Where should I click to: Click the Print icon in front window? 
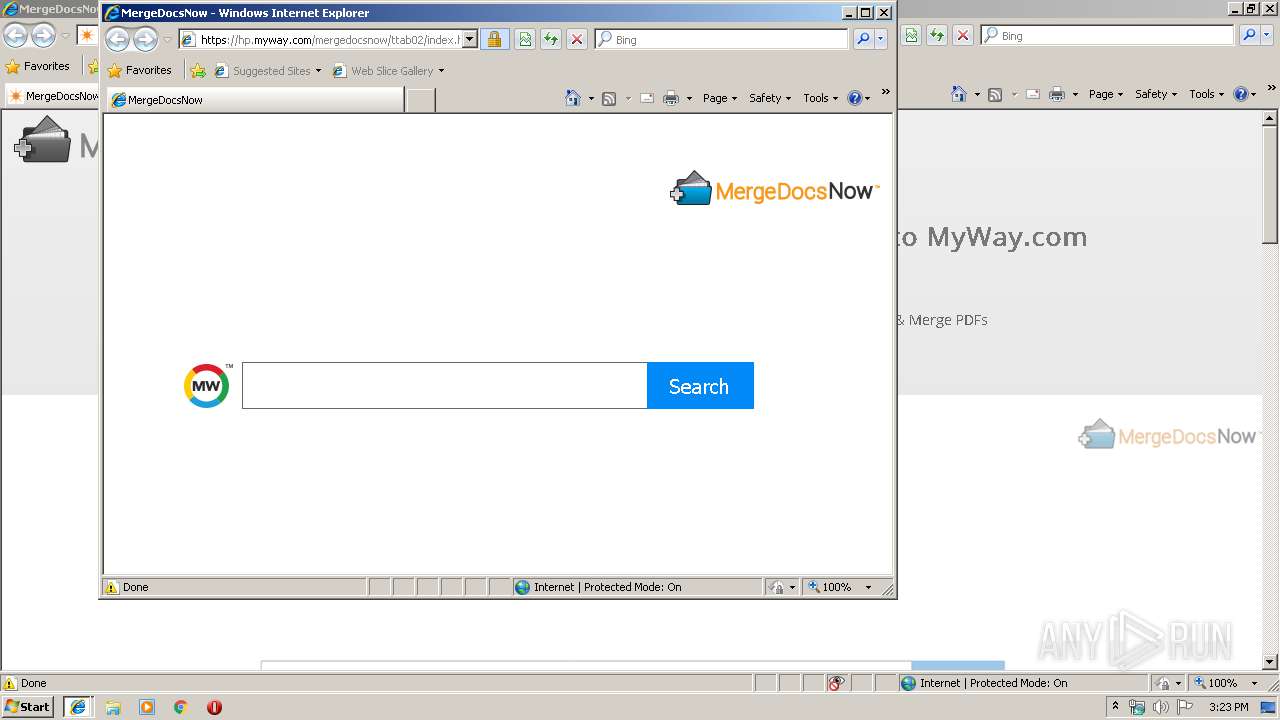[671, 97]
